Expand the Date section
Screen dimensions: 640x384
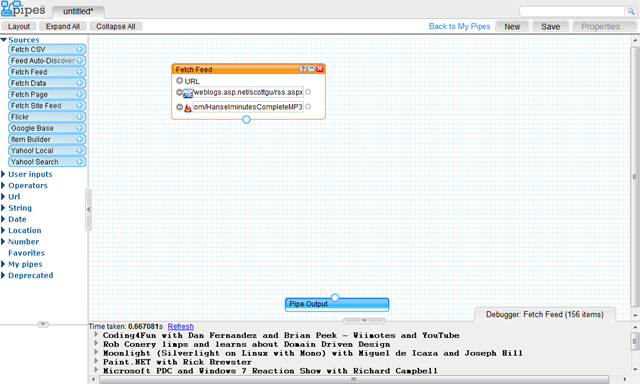(x=3, y=219)
